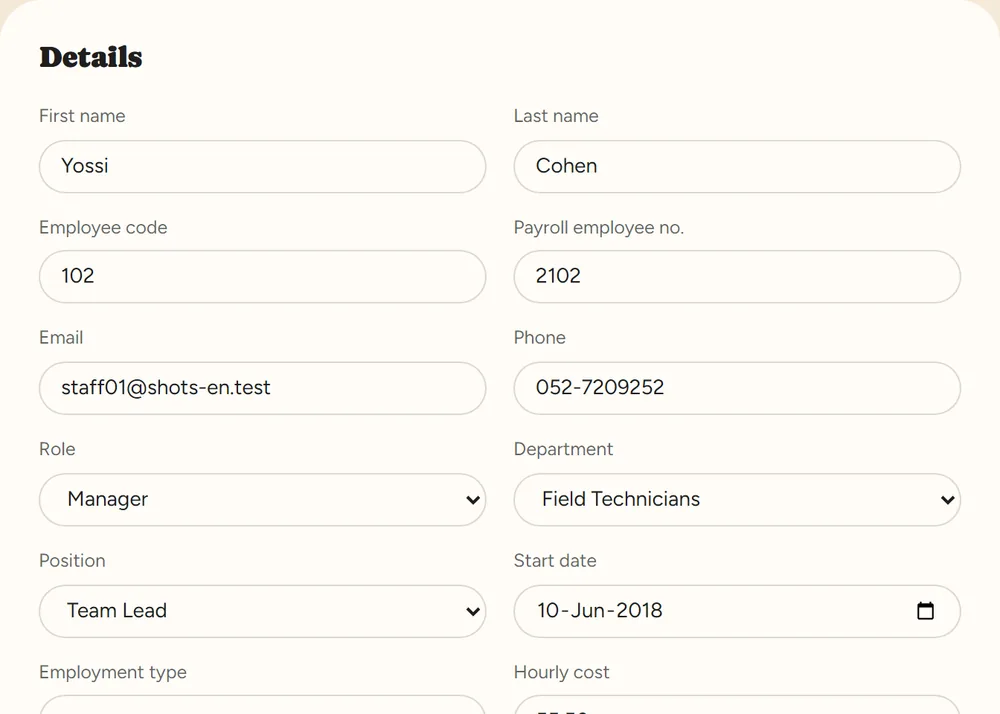The image size is (1000, 714).
Task: Open the Role dropdown showing Manager
Action: [x=263, y=500]
